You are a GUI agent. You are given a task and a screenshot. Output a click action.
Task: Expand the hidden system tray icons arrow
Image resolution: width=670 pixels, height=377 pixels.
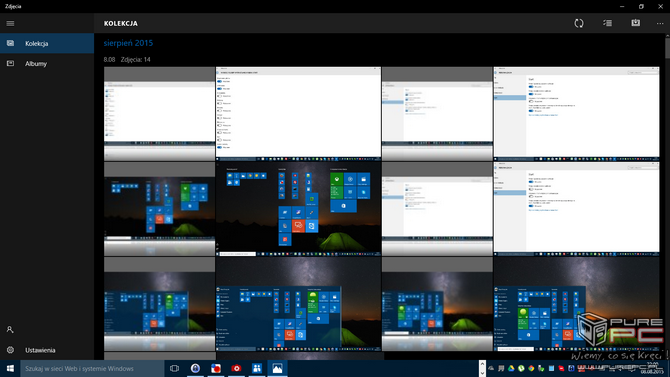(482, 368)
